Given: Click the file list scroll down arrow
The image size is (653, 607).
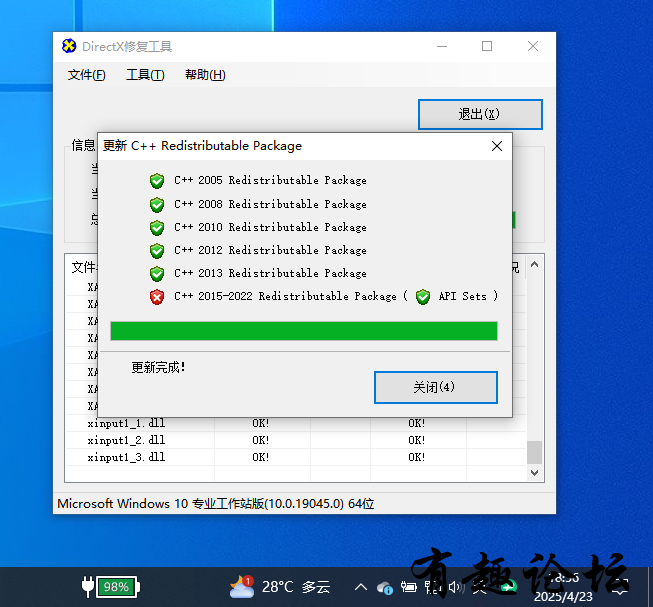Looking at the screenshot, I should (535, 473).
